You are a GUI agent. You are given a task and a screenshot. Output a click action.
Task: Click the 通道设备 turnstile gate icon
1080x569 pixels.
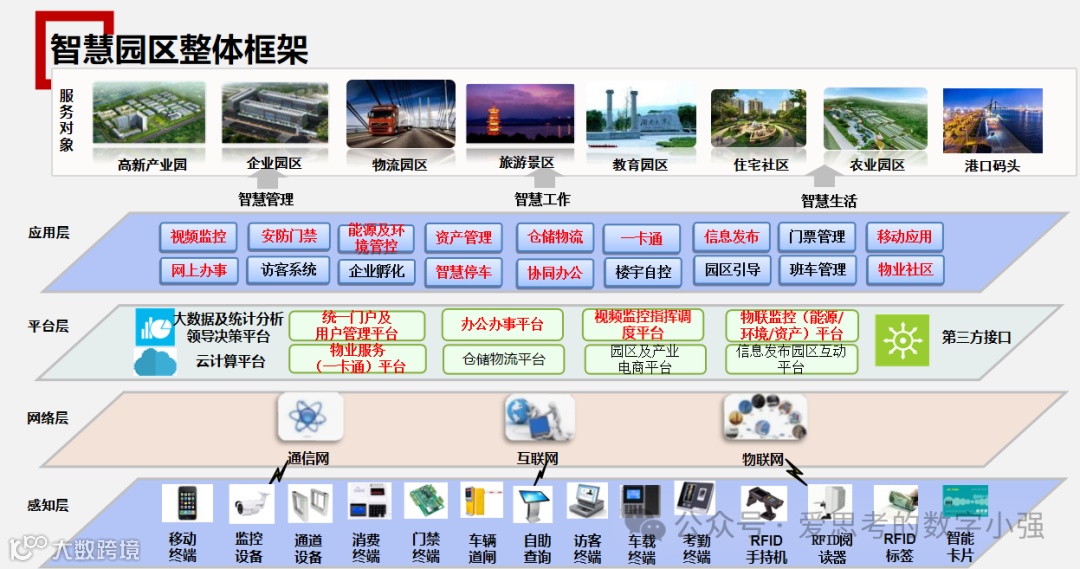(310, 505)
